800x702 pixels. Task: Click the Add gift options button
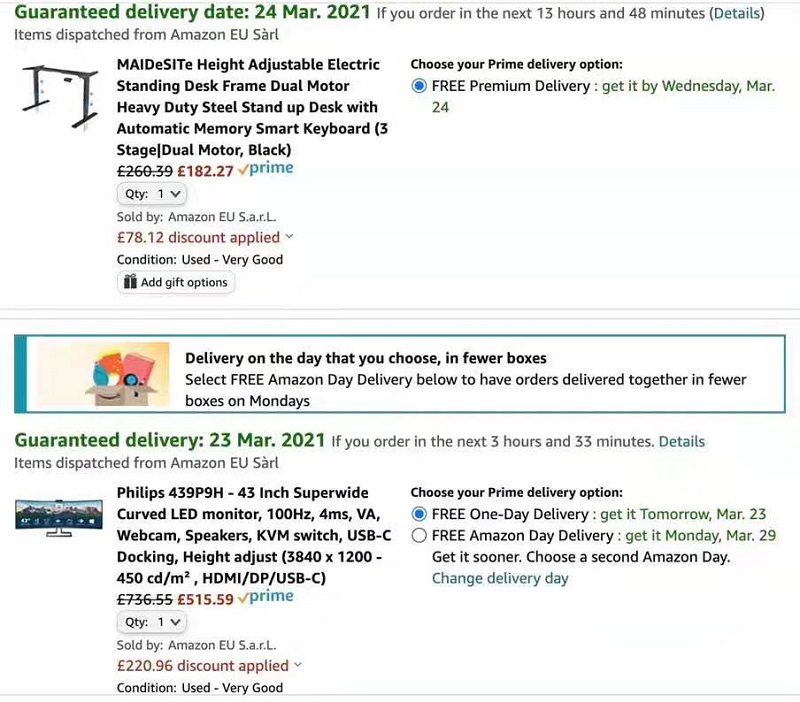tap(176, 282)
